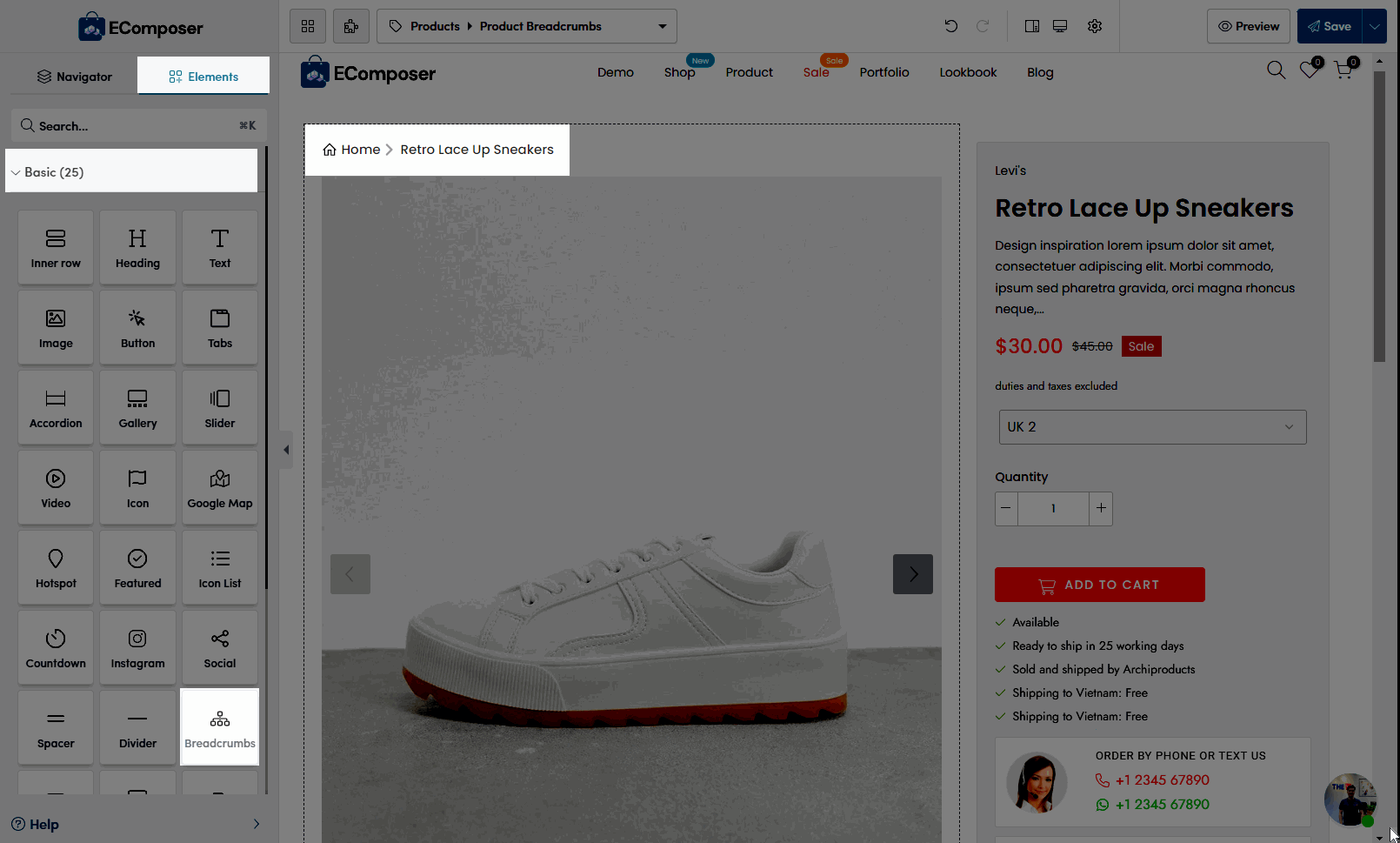Viewport: 1400px width, 843px height.
Task: Increase quantity with plus button
Action: (1101, 508)
